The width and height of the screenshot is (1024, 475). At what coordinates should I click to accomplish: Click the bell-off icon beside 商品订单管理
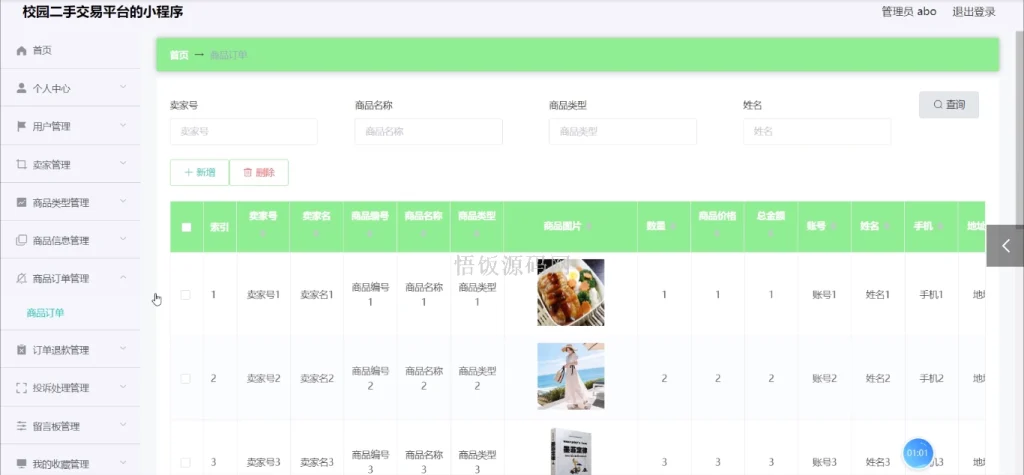[x=22, y=278]
